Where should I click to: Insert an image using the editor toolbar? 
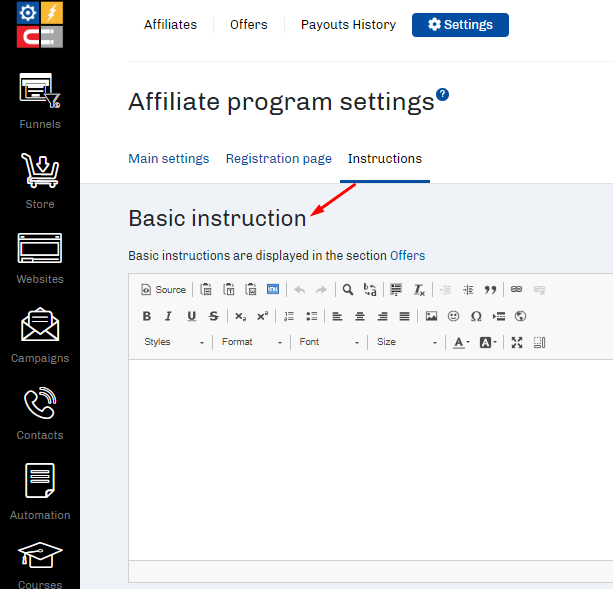click(x=431, y=316)
